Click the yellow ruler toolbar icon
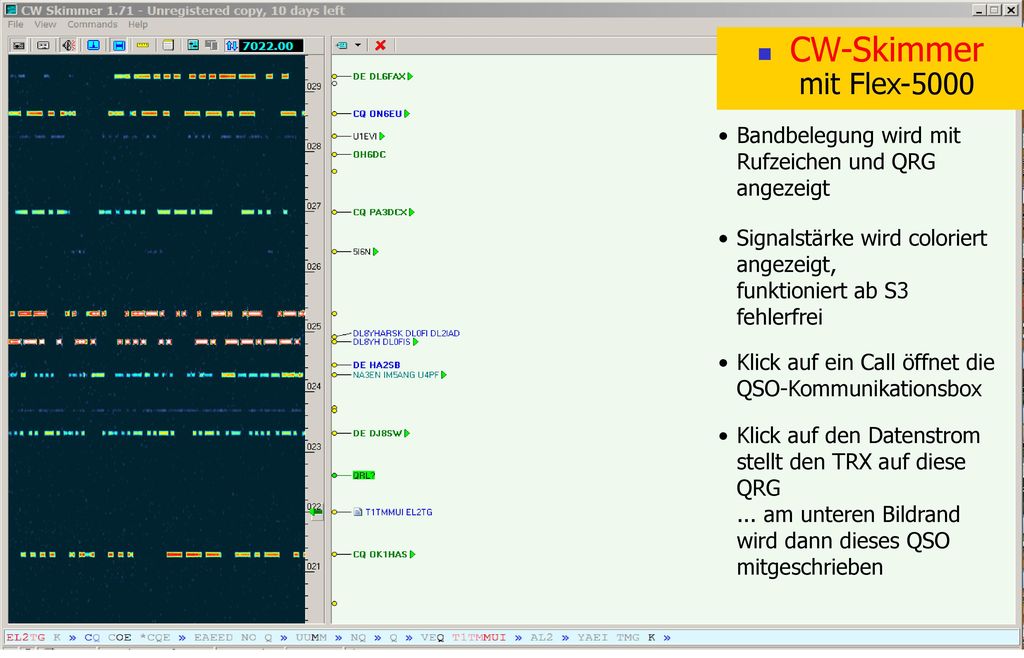This screenshot has height=658, width=1024. pos(142,45)
